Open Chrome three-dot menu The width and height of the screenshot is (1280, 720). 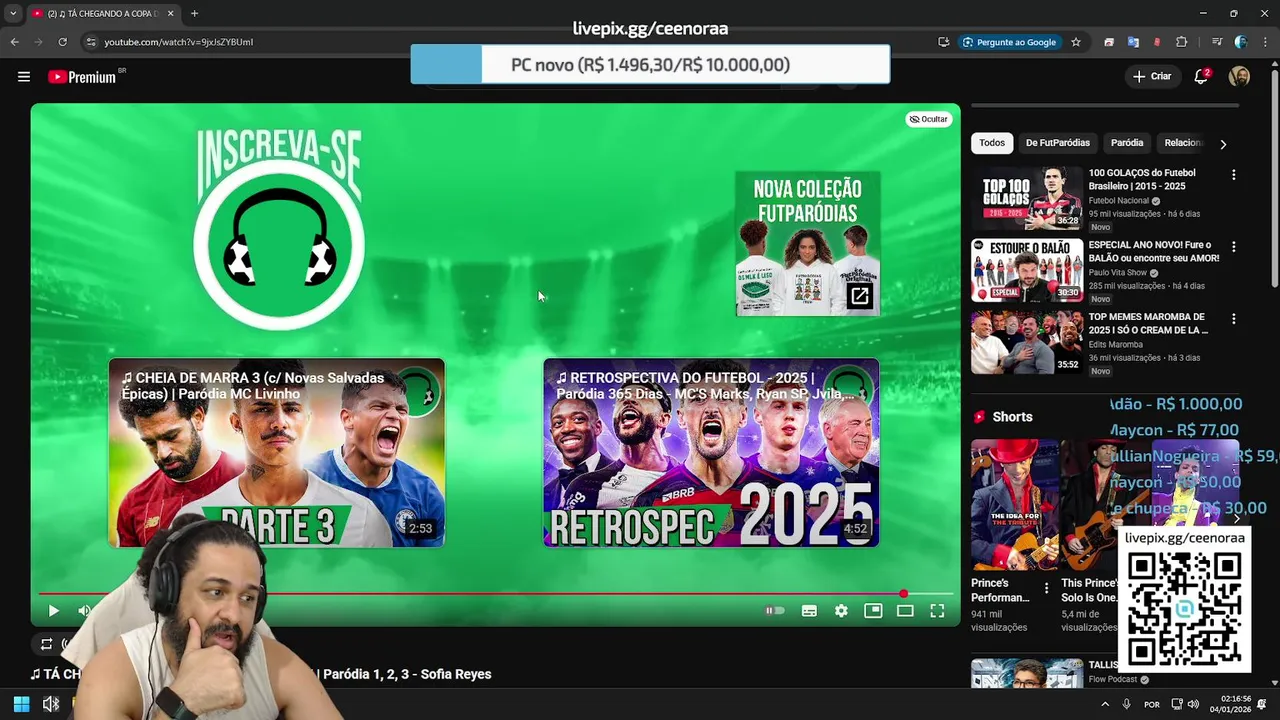(x=1265, y=42)
